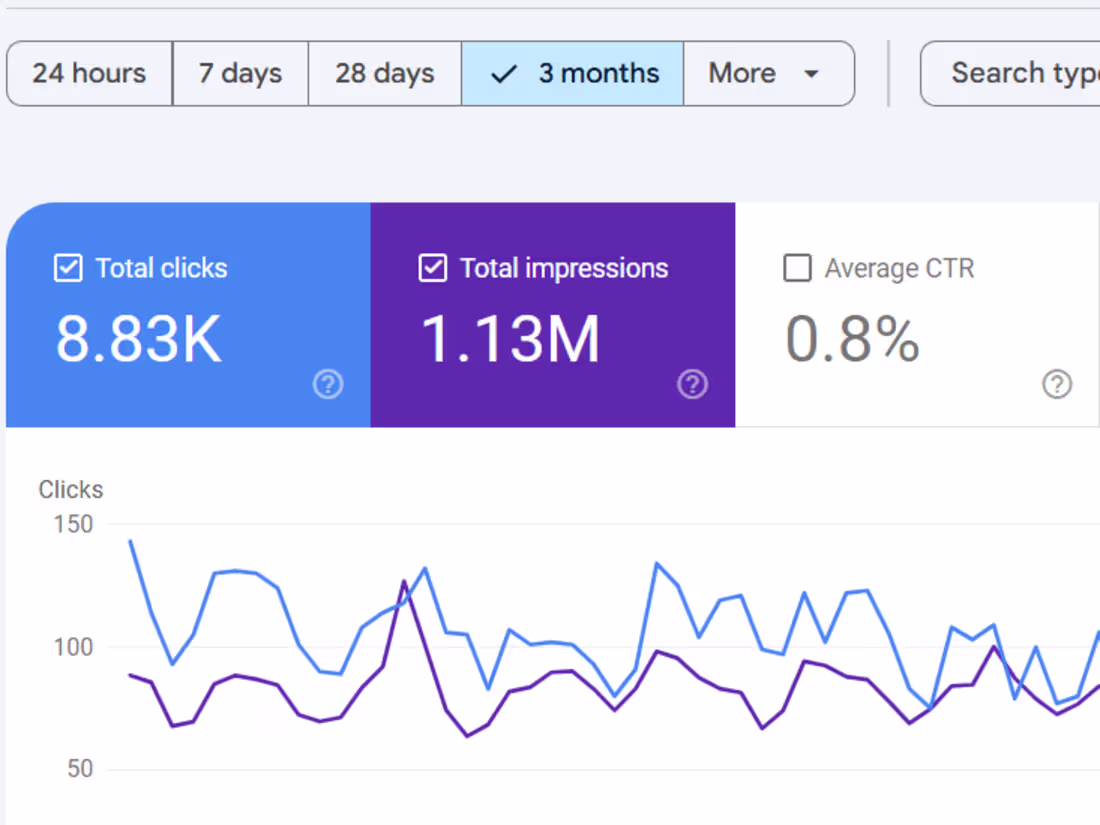The height and width of the screenshot is (825, 1100).
Task: Open the More date range dropdown
Action: [768, 73]
